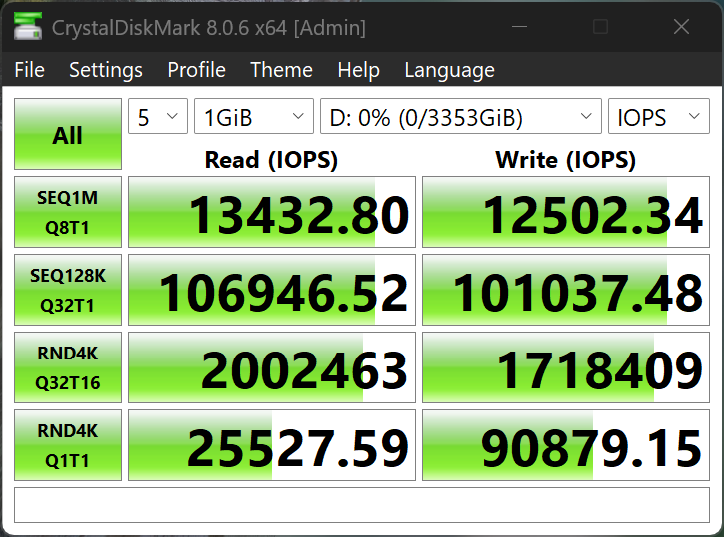Open the Theme menu
Viewport: 724px width, 537px height.
tap(281, 70)
